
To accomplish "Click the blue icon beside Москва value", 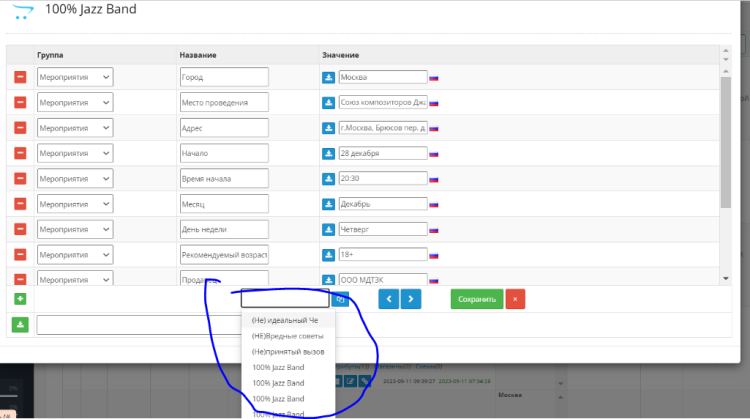I will point(329,77).
